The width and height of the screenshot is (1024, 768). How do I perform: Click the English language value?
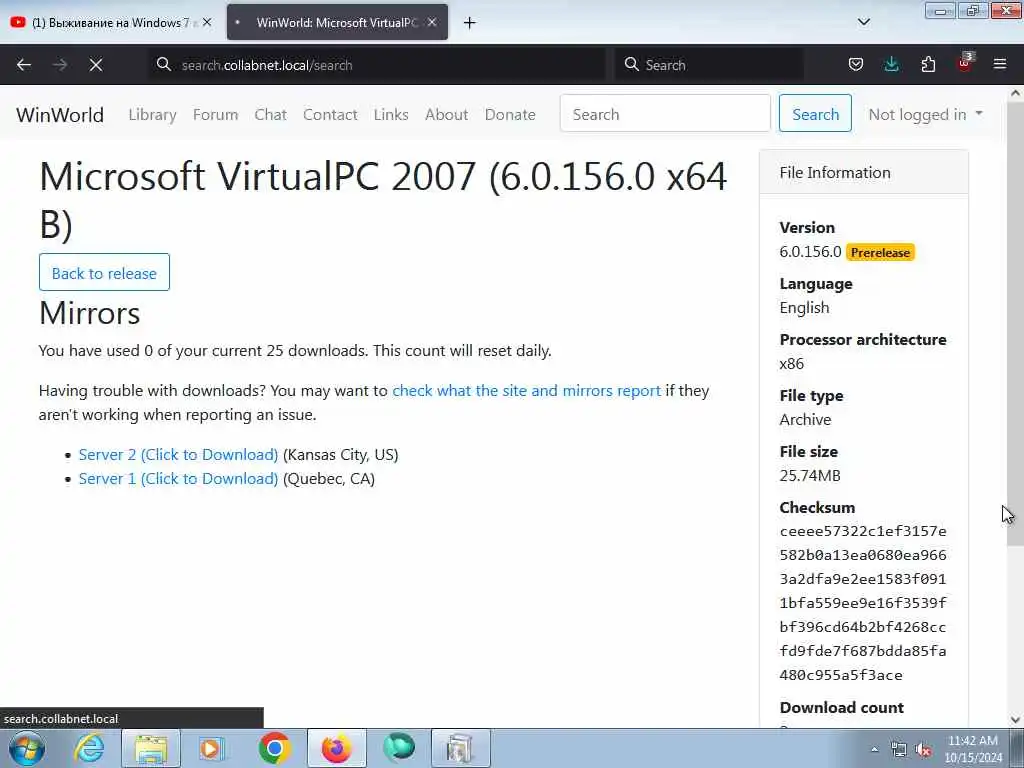pos(804,308)
